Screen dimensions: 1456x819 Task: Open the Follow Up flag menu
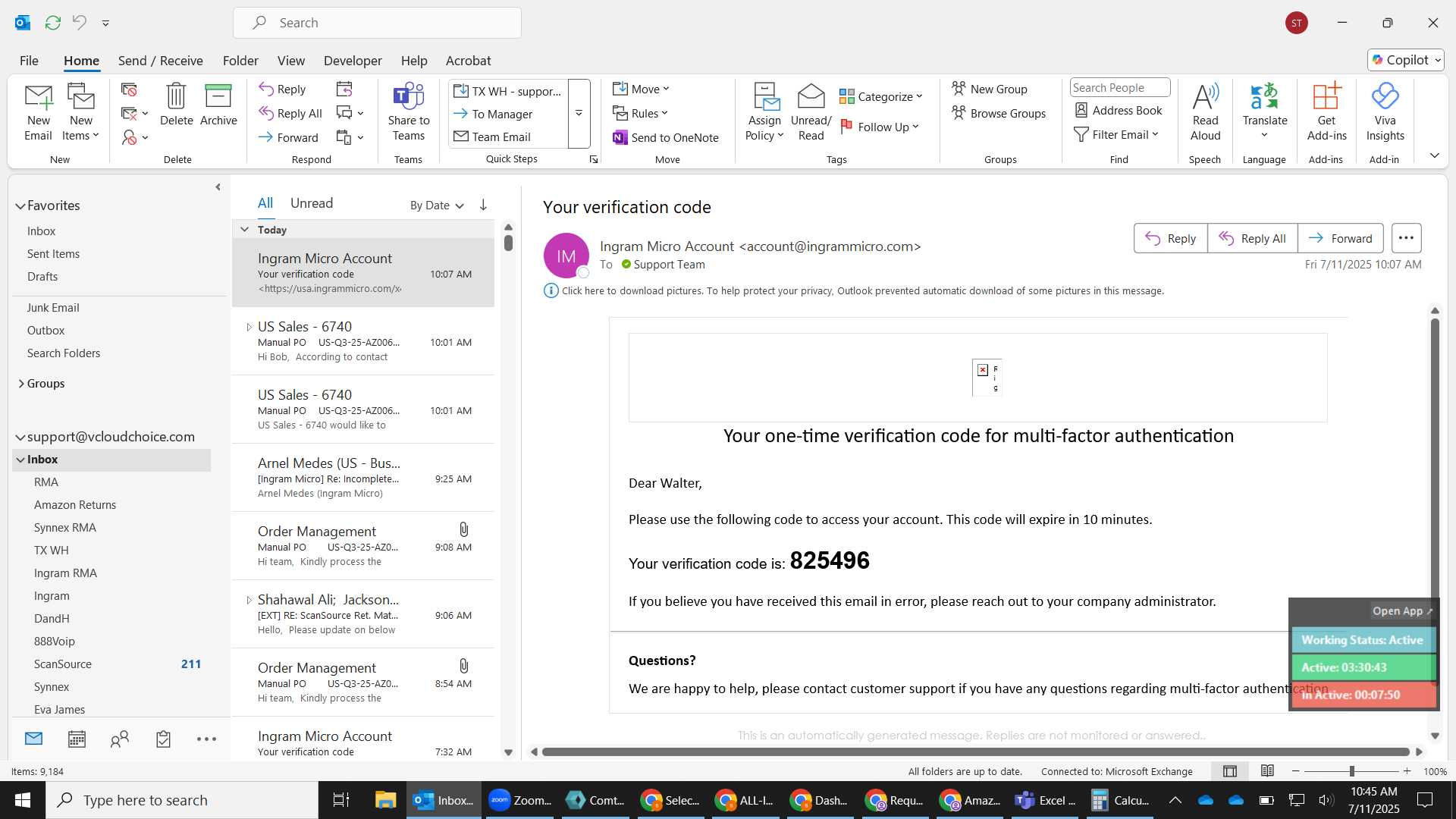coord(880,127)
